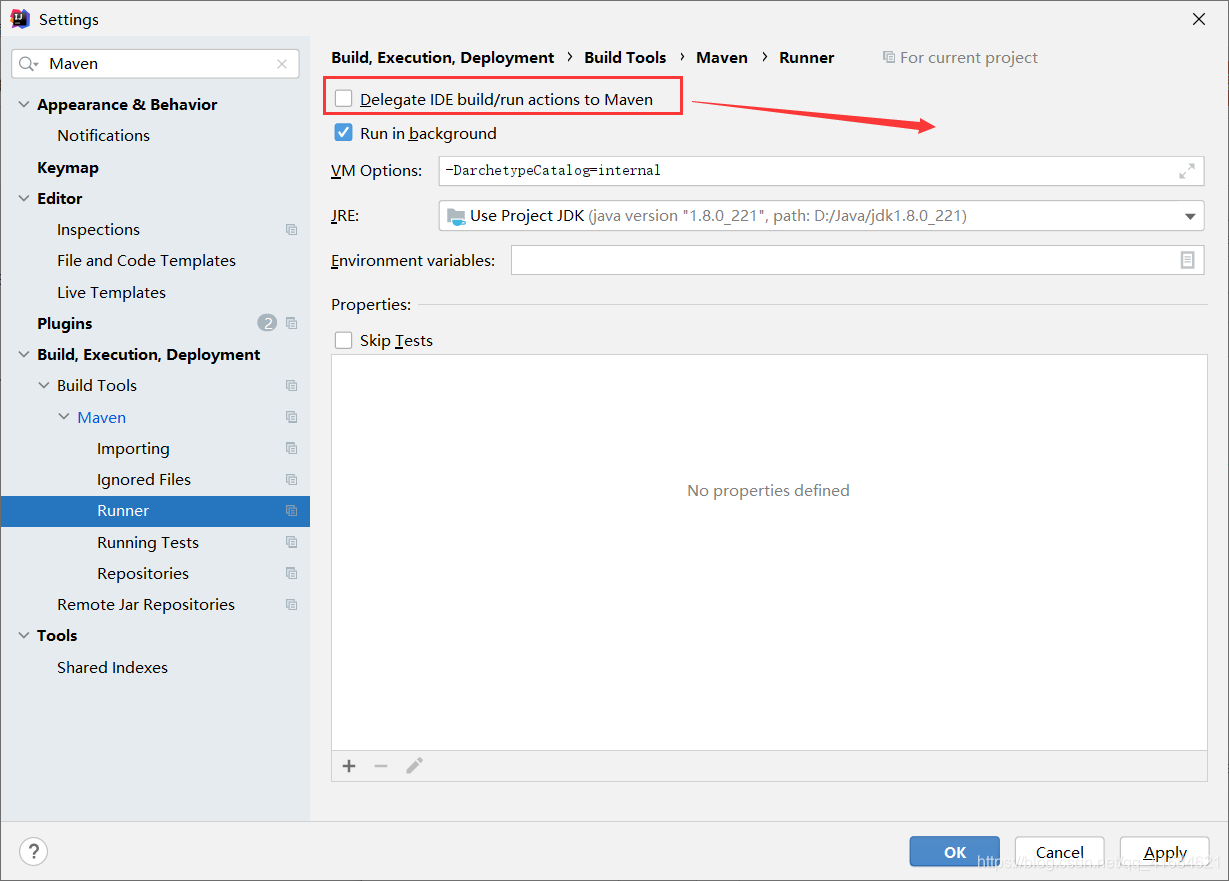Click Apply button
The height and width of the screenshot is (881, 1229).
[x=1165, y=852]
